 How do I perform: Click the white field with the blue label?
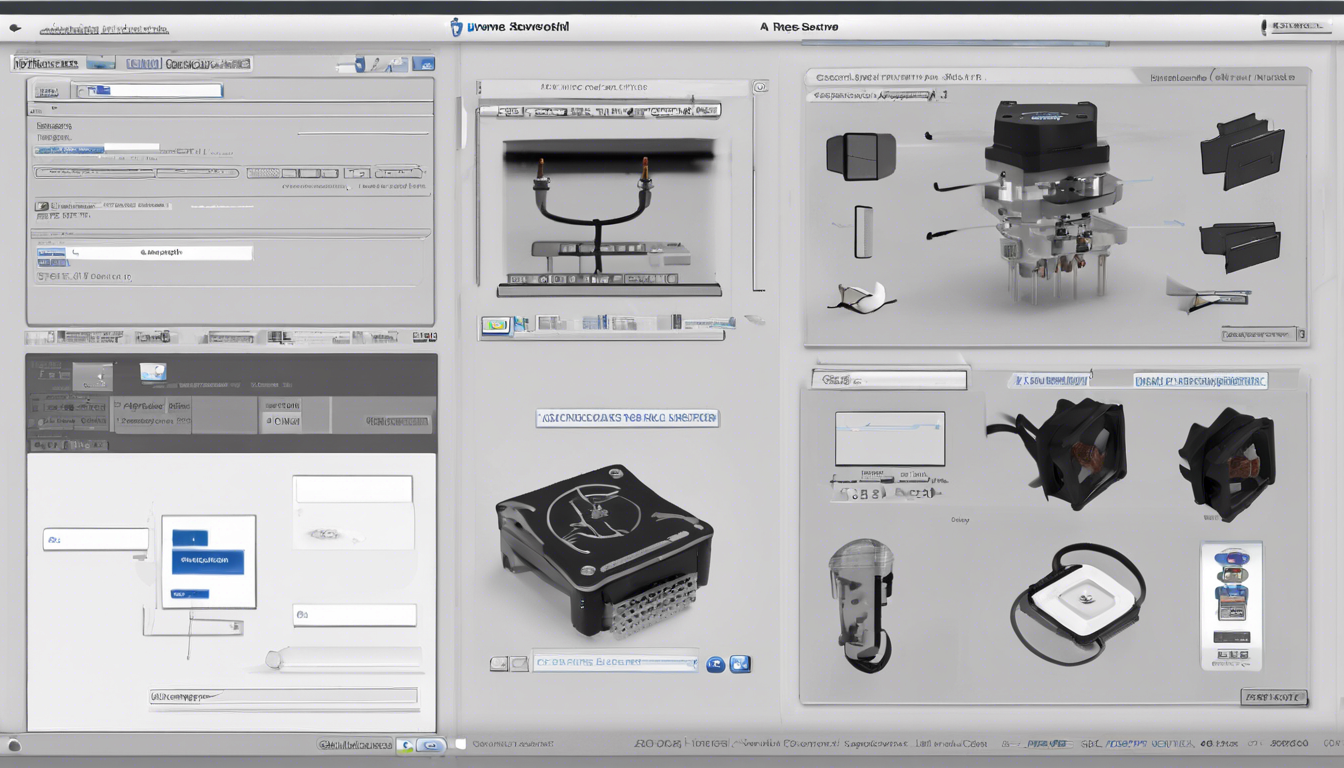coord(144,253)
